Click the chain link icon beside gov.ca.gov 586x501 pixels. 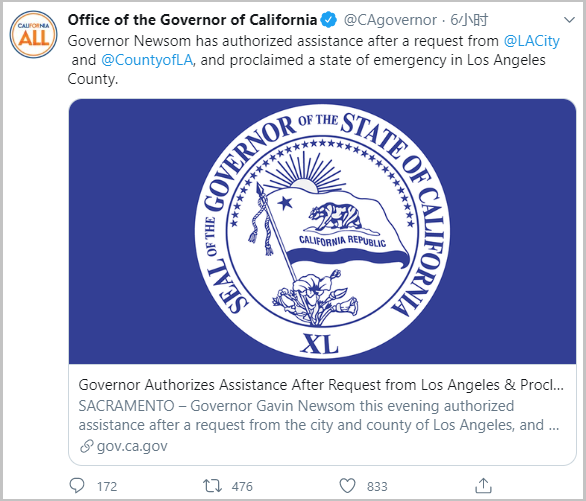86,446
